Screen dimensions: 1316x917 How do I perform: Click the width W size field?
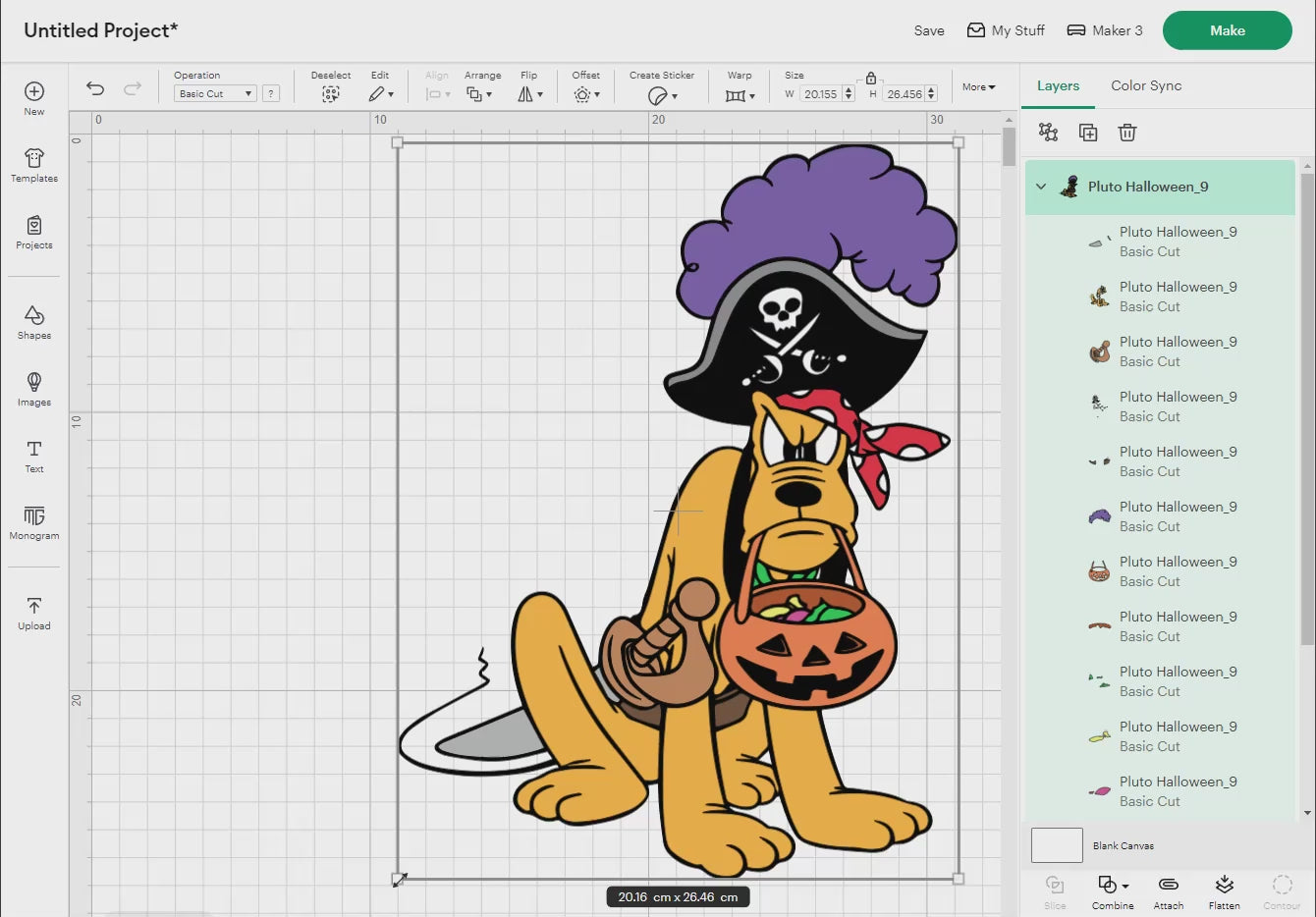click(x=820, y=94)
